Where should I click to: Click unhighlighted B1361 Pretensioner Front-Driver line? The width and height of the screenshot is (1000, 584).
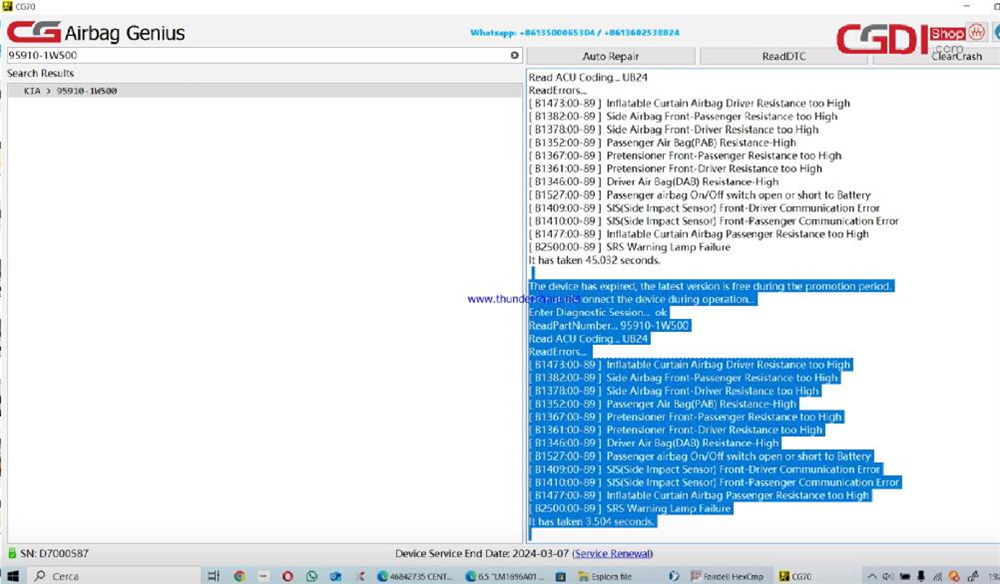675,169
